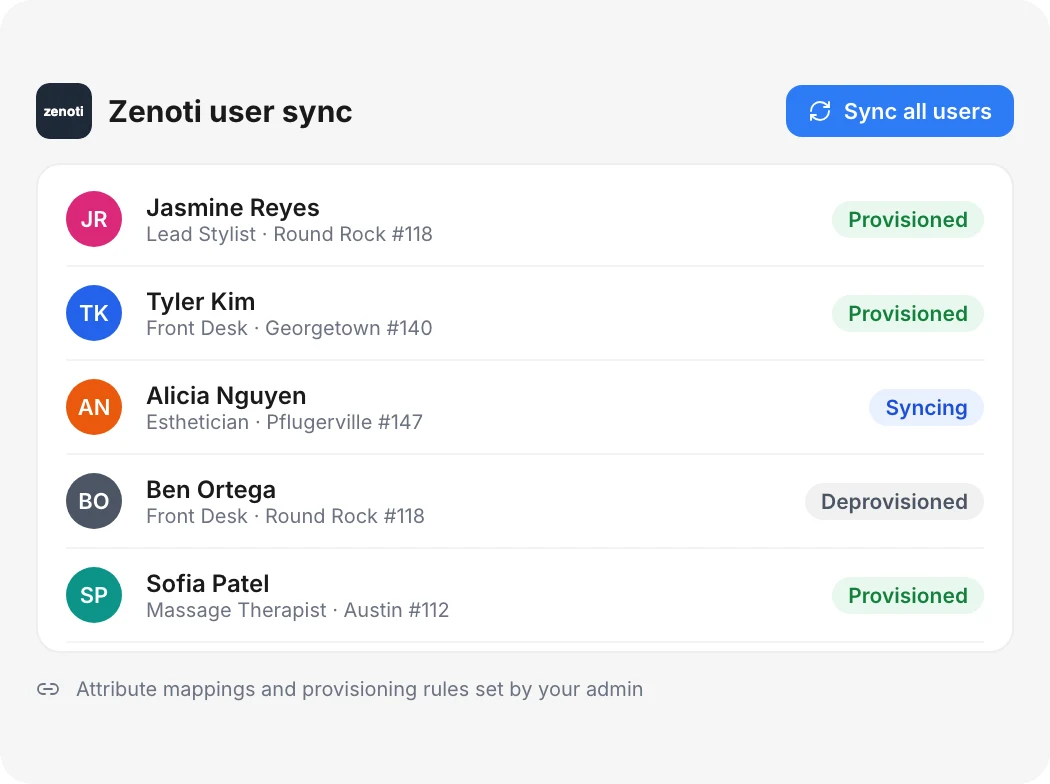Click Sofia Patel's Provisioned status badge

coord(907,595)
